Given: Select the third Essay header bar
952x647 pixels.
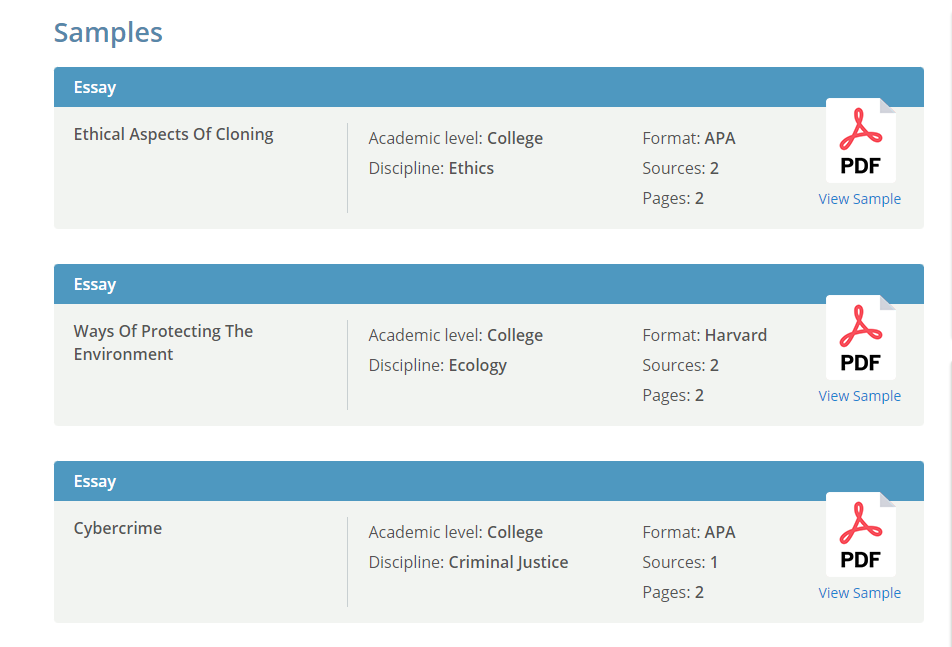Looking at the screenshot, I should (489, 481).
